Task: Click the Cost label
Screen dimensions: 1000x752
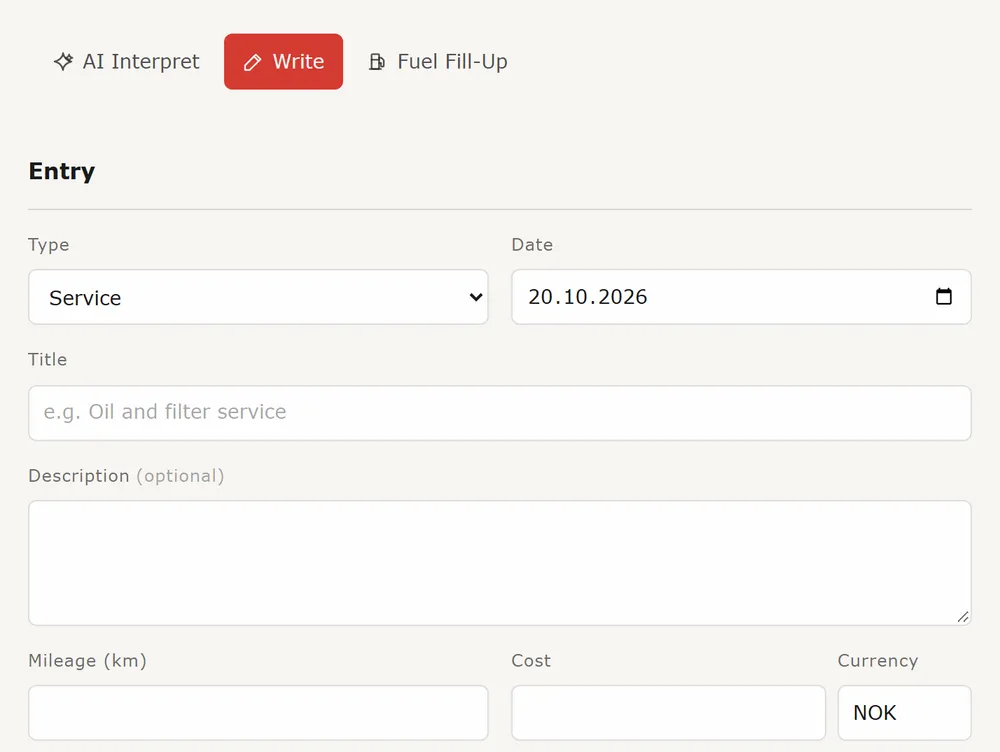Action: tap(531, 661)
